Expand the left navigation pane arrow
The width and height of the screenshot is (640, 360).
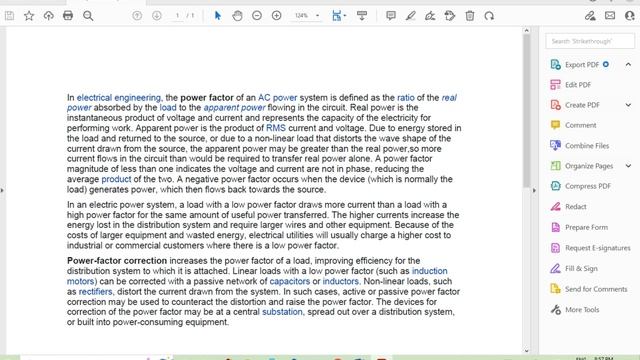tap(2, 190)
